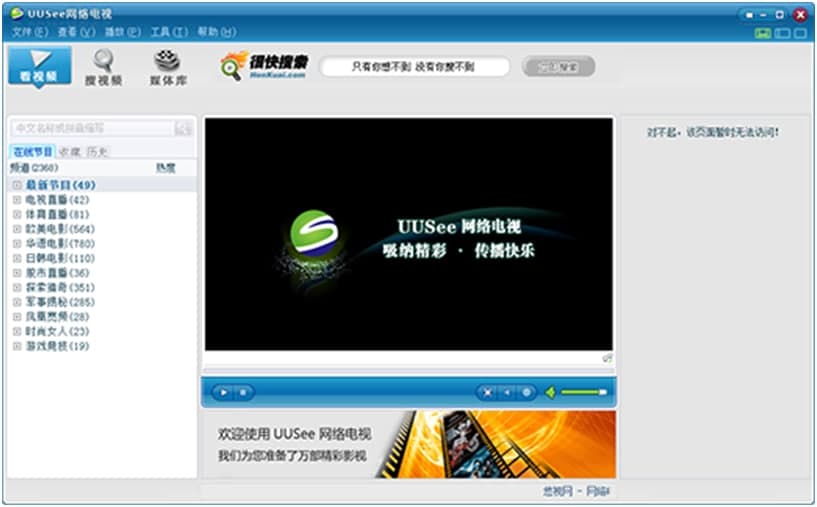817x507 pixels.
Task: Click the UUSee 网络电视 video display area
Action: coord(409,234)
